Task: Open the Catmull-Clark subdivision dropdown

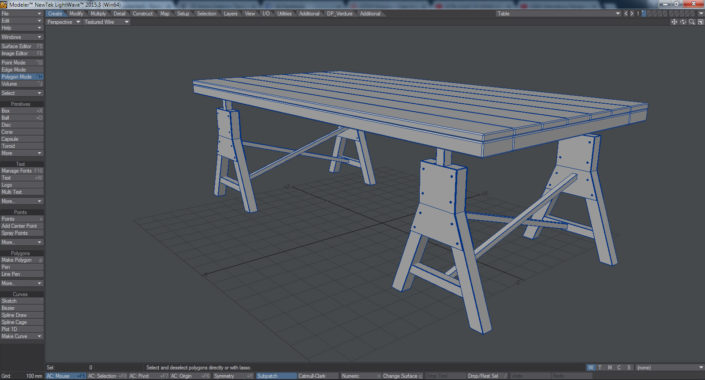Action: 318,376
